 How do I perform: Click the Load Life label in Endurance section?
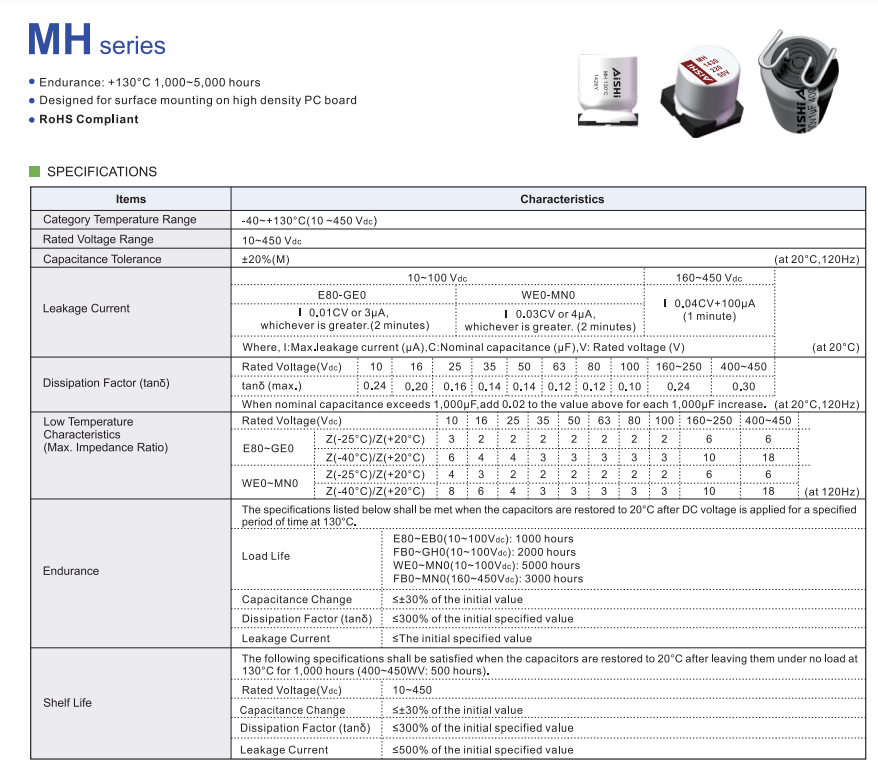266,556
